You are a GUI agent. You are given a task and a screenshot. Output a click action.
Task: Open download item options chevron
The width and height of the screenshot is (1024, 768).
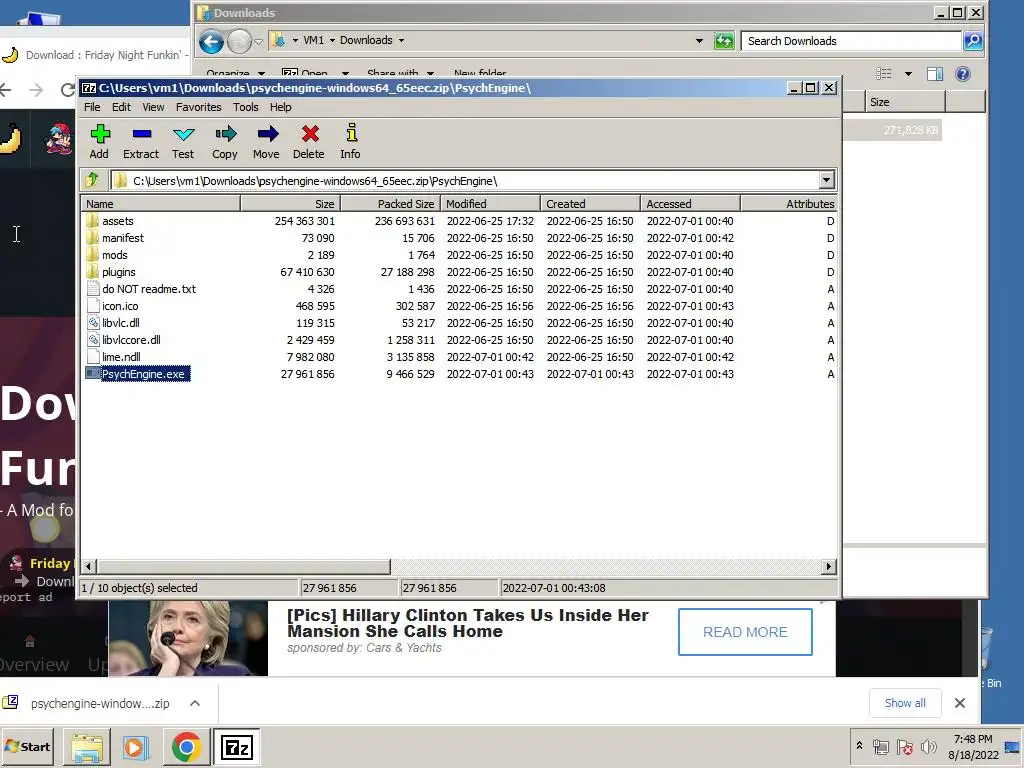(x=195, y=703)
